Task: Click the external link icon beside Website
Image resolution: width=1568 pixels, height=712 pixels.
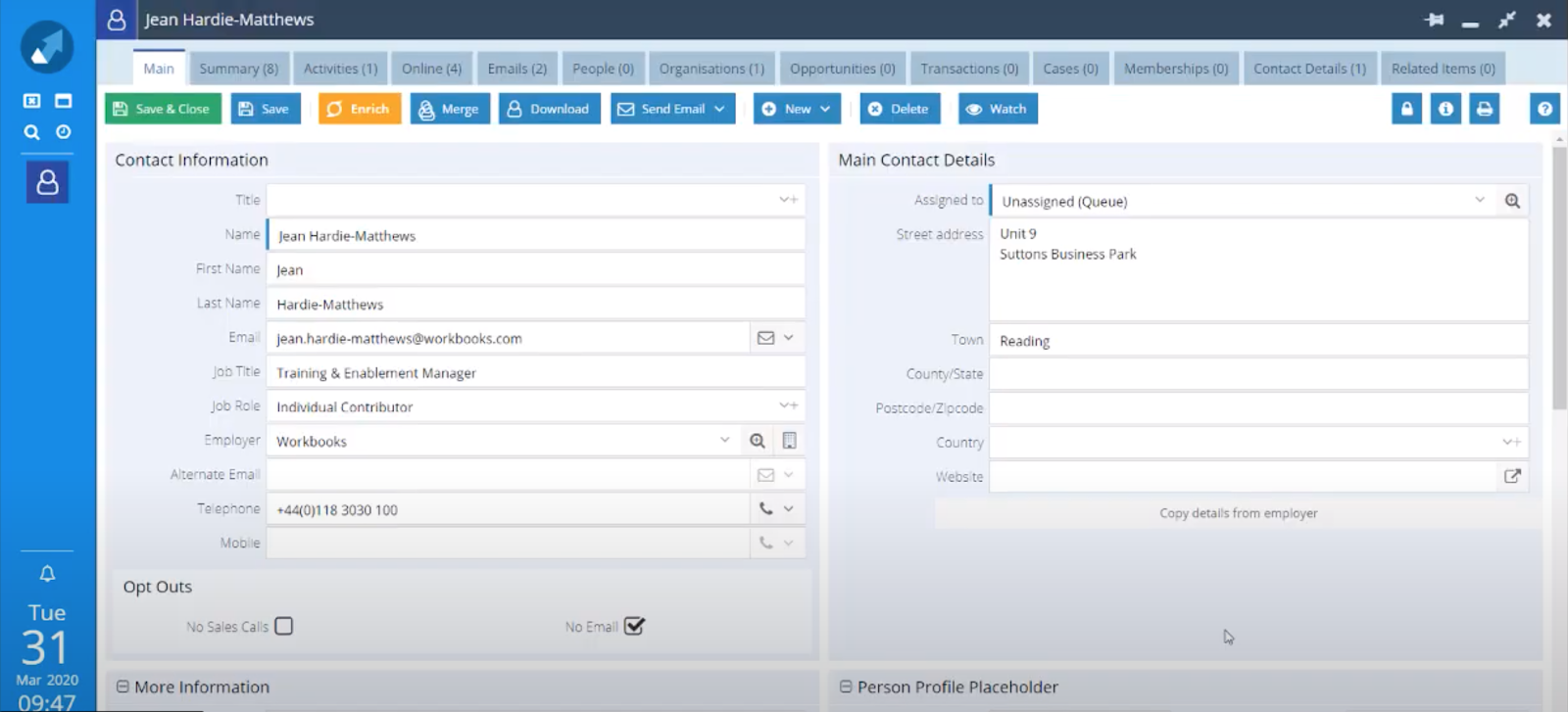Action: [x=1512, y=476]
